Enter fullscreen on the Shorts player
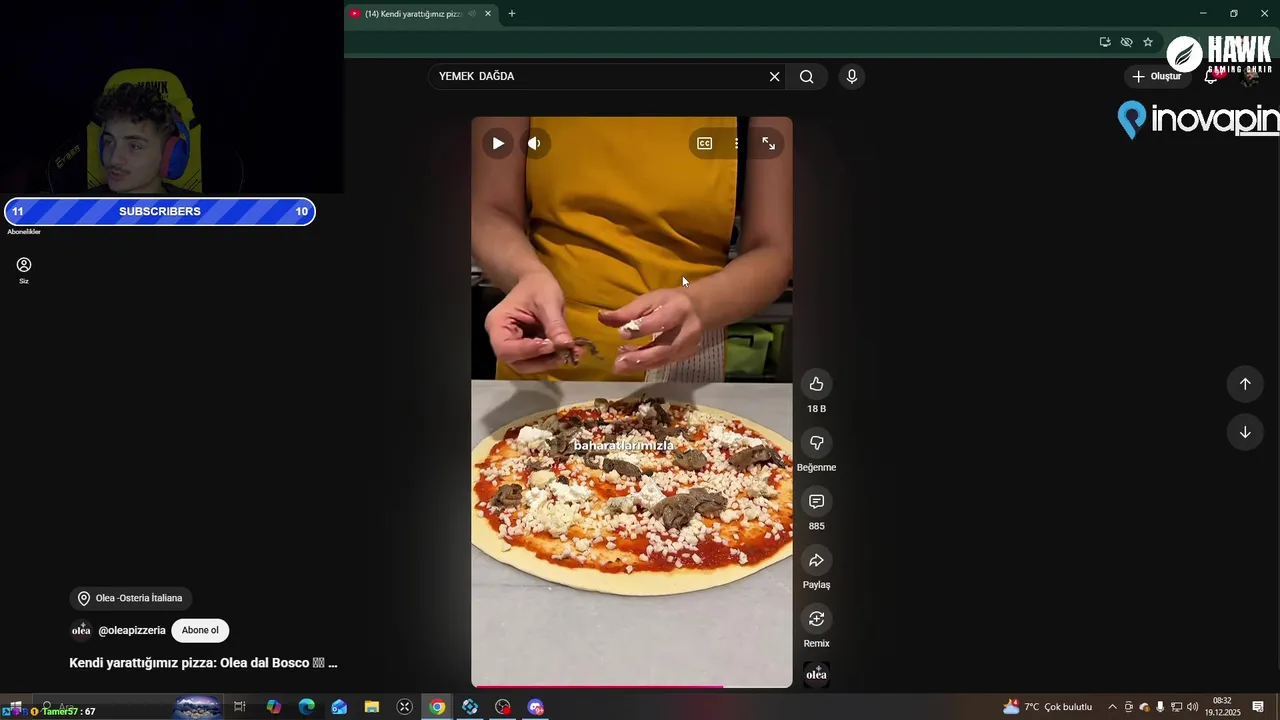This screenshot has height=720, width=1280. [x=768, y=143]
